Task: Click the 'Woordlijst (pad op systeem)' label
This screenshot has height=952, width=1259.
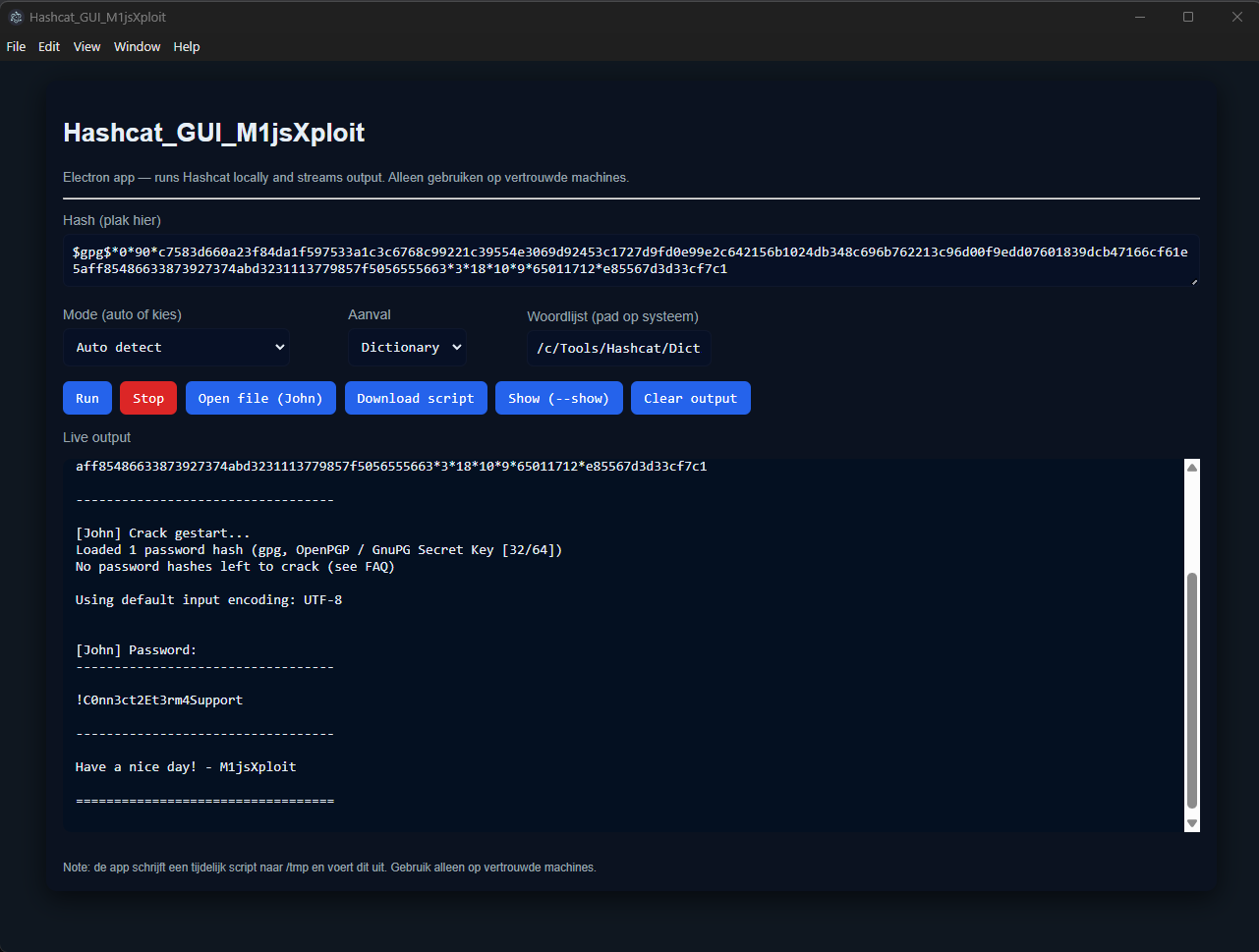Action: tap(613, 316)
